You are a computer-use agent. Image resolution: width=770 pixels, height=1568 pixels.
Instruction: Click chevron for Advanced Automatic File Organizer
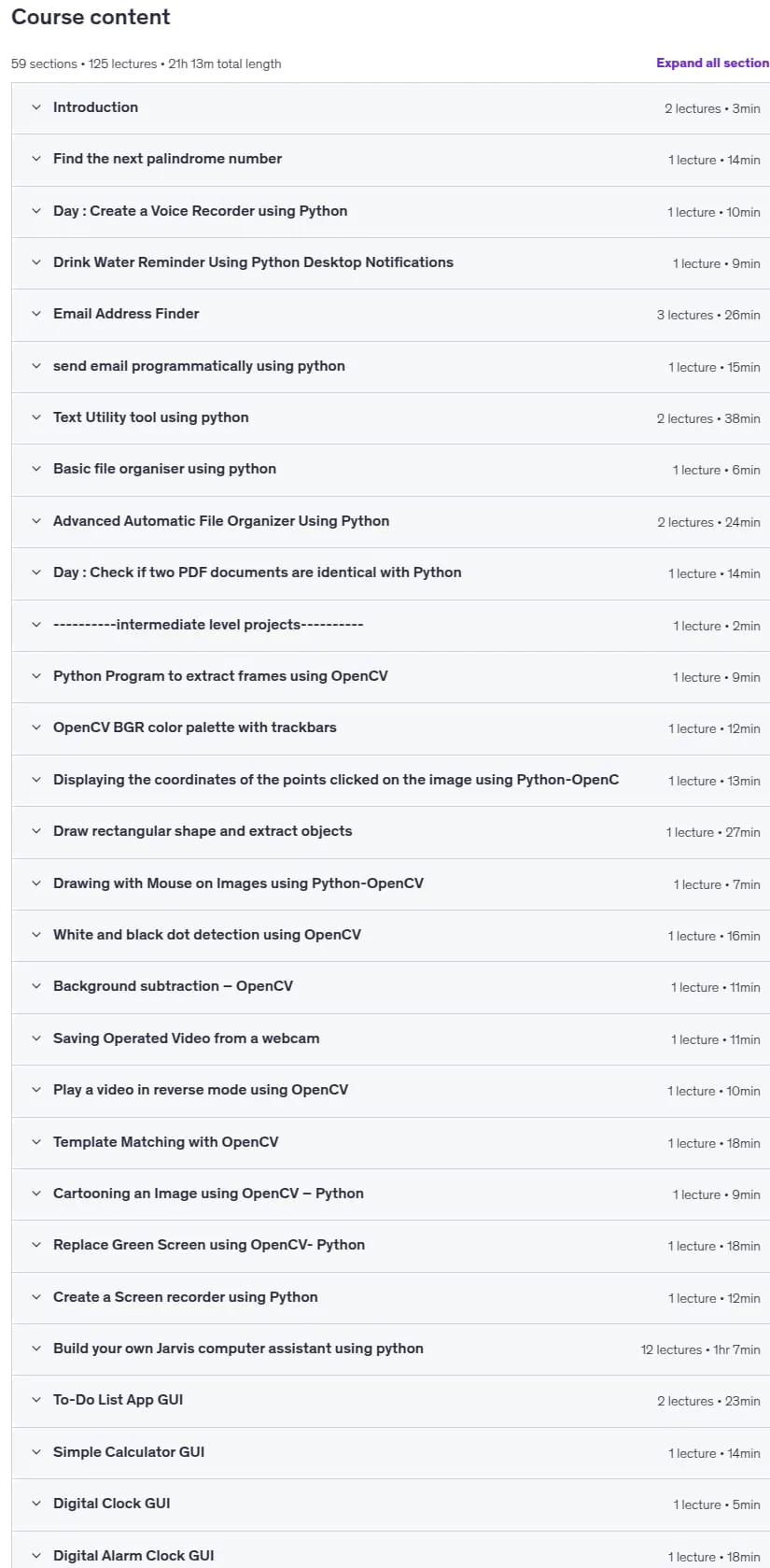click(36, 521)
